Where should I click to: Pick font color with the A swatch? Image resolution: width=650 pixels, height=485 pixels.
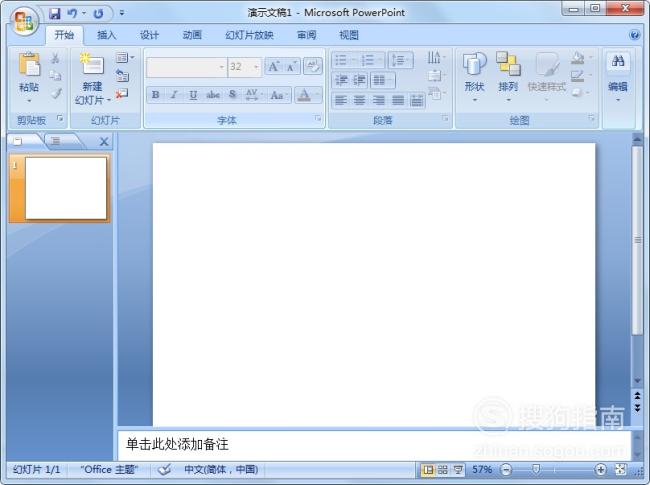pos(304,95)
